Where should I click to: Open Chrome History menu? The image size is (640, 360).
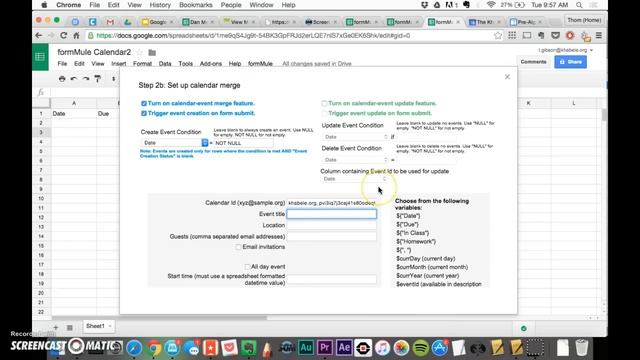tap(160, 5)
